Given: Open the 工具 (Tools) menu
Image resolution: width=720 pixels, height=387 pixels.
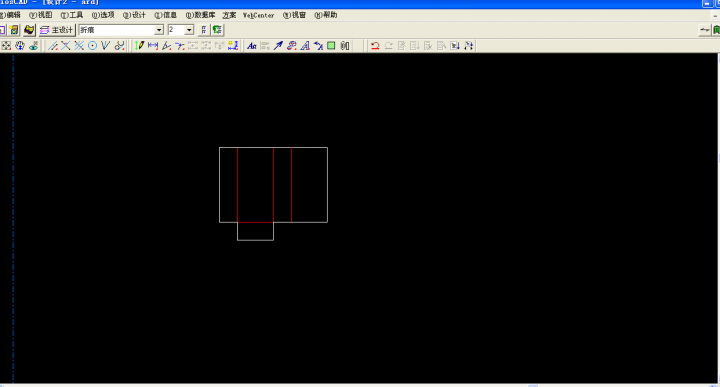Looking at the screenshot, I should (x=72, y=15).
